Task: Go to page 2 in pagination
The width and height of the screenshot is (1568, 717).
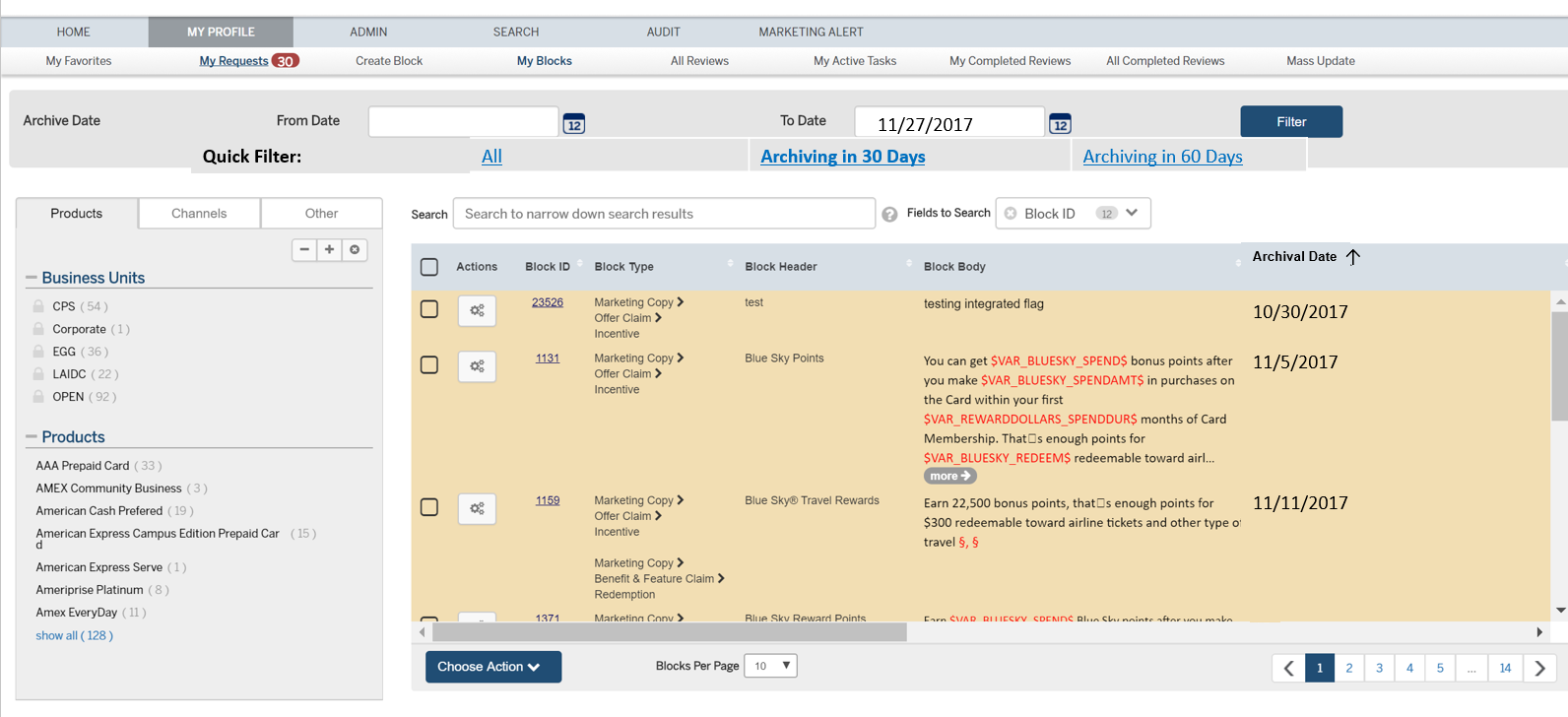Action: [1349, 668]
